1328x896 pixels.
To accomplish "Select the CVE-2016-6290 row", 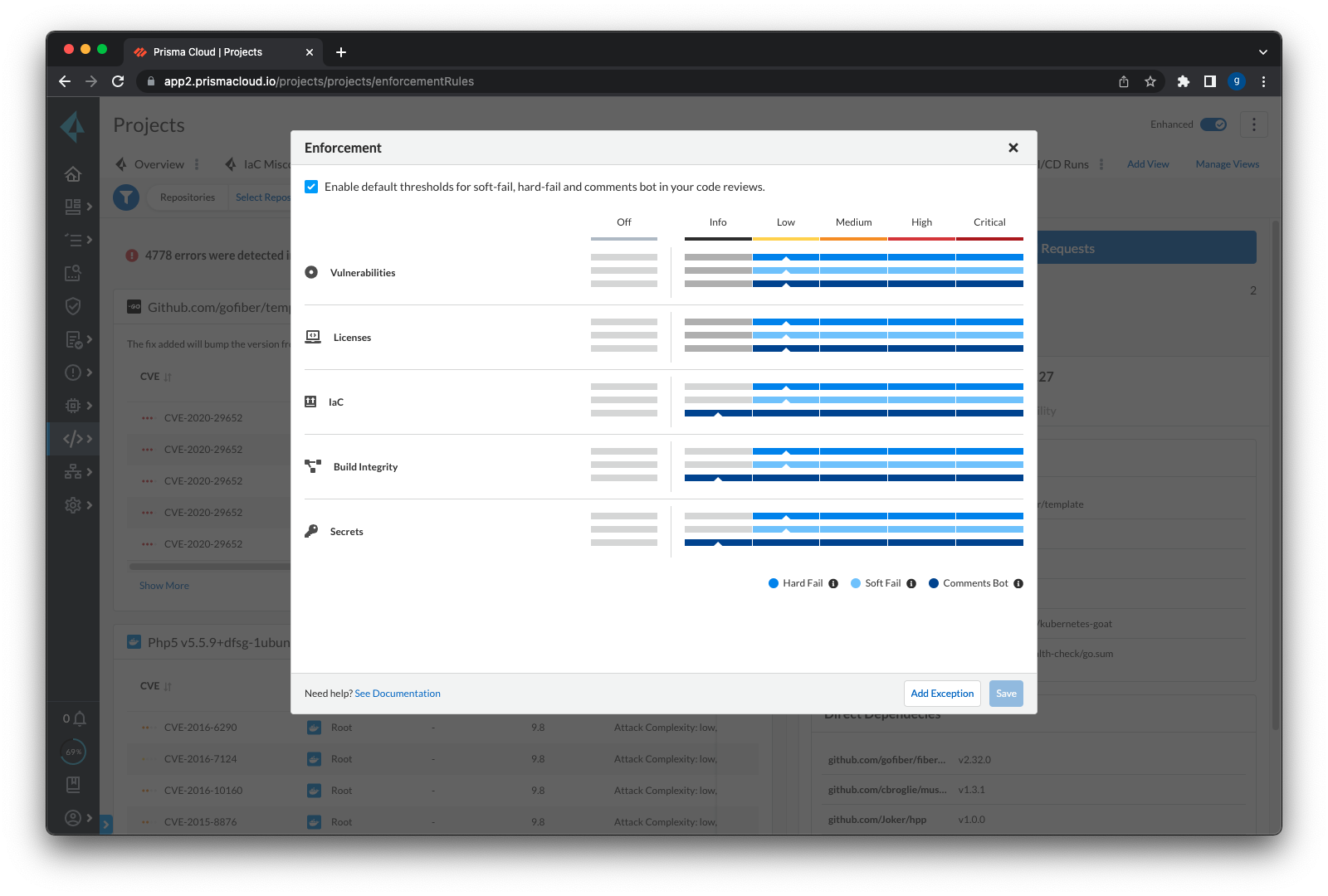I will [442, 728].
